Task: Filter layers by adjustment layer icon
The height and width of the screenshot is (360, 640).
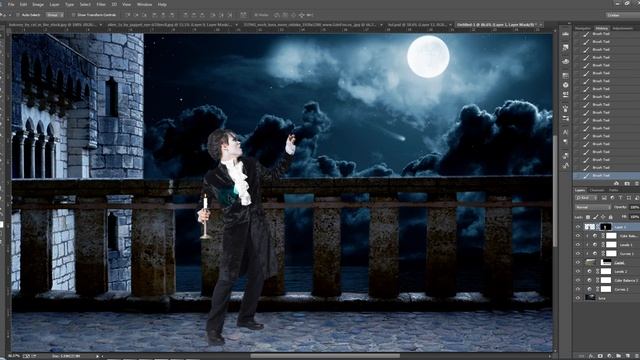Action: (x=612, y=198)
